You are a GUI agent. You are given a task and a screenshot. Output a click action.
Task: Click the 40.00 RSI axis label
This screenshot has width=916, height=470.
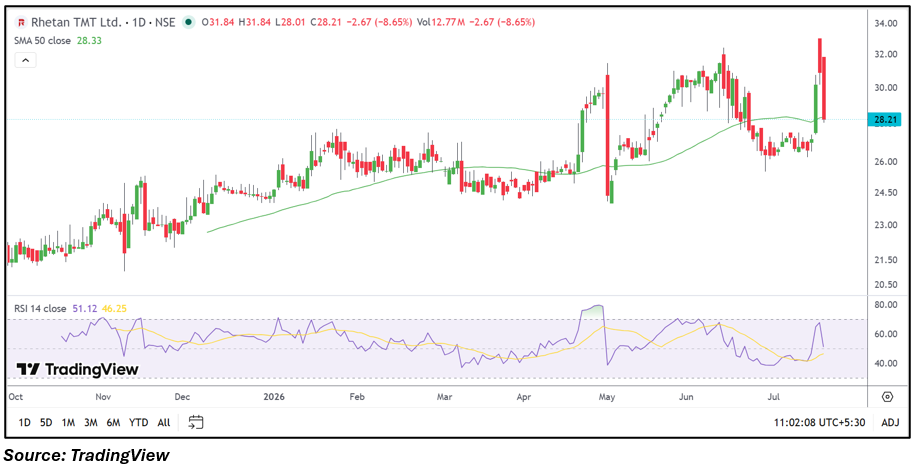886,363
